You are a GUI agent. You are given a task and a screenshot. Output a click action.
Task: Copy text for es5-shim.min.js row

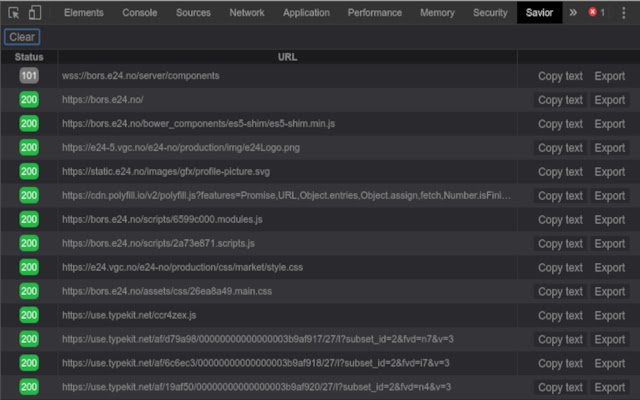tap(560, 124)
